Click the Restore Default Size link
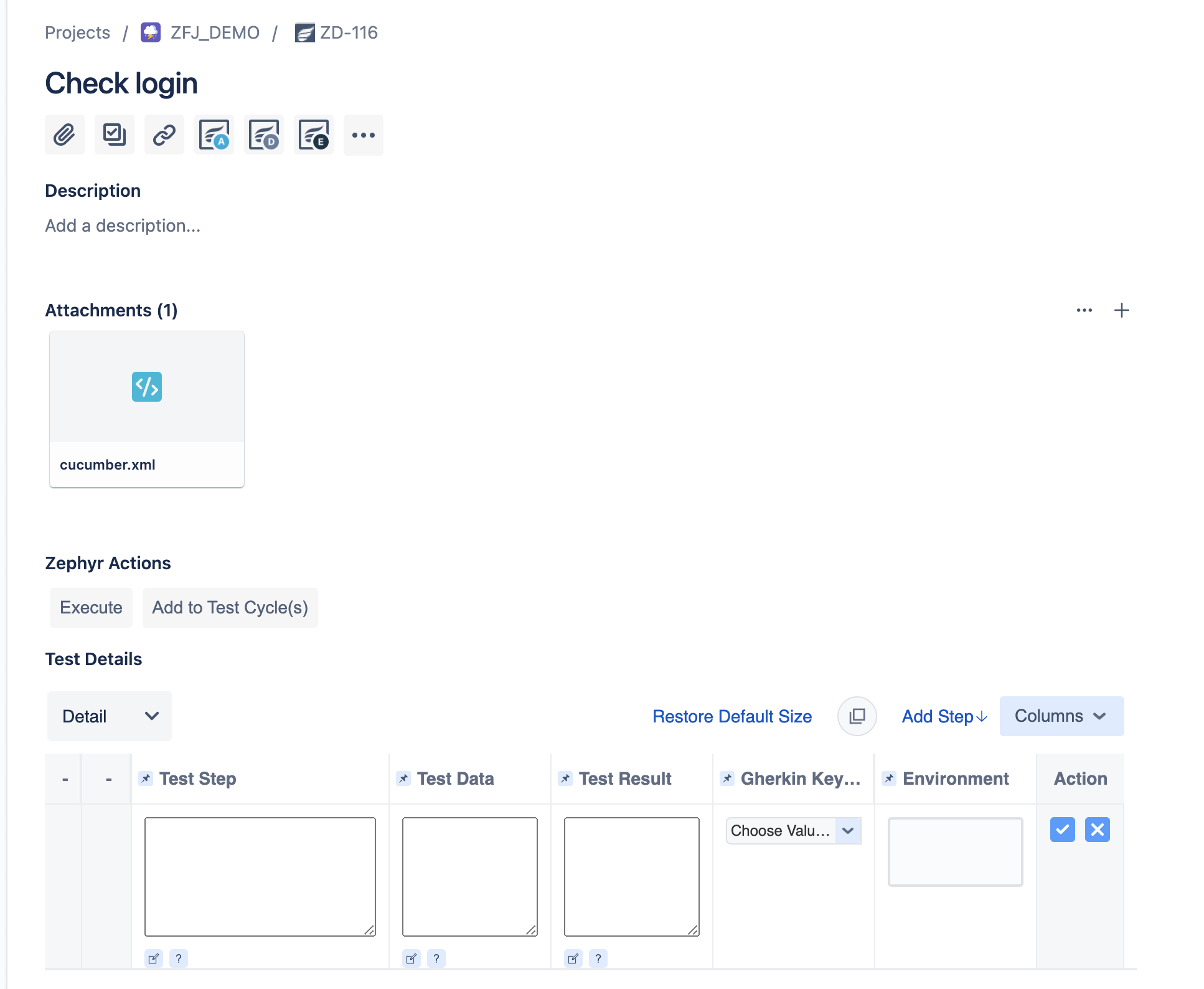The height and width of the screenshot is (989, 1204). [732, 716]
